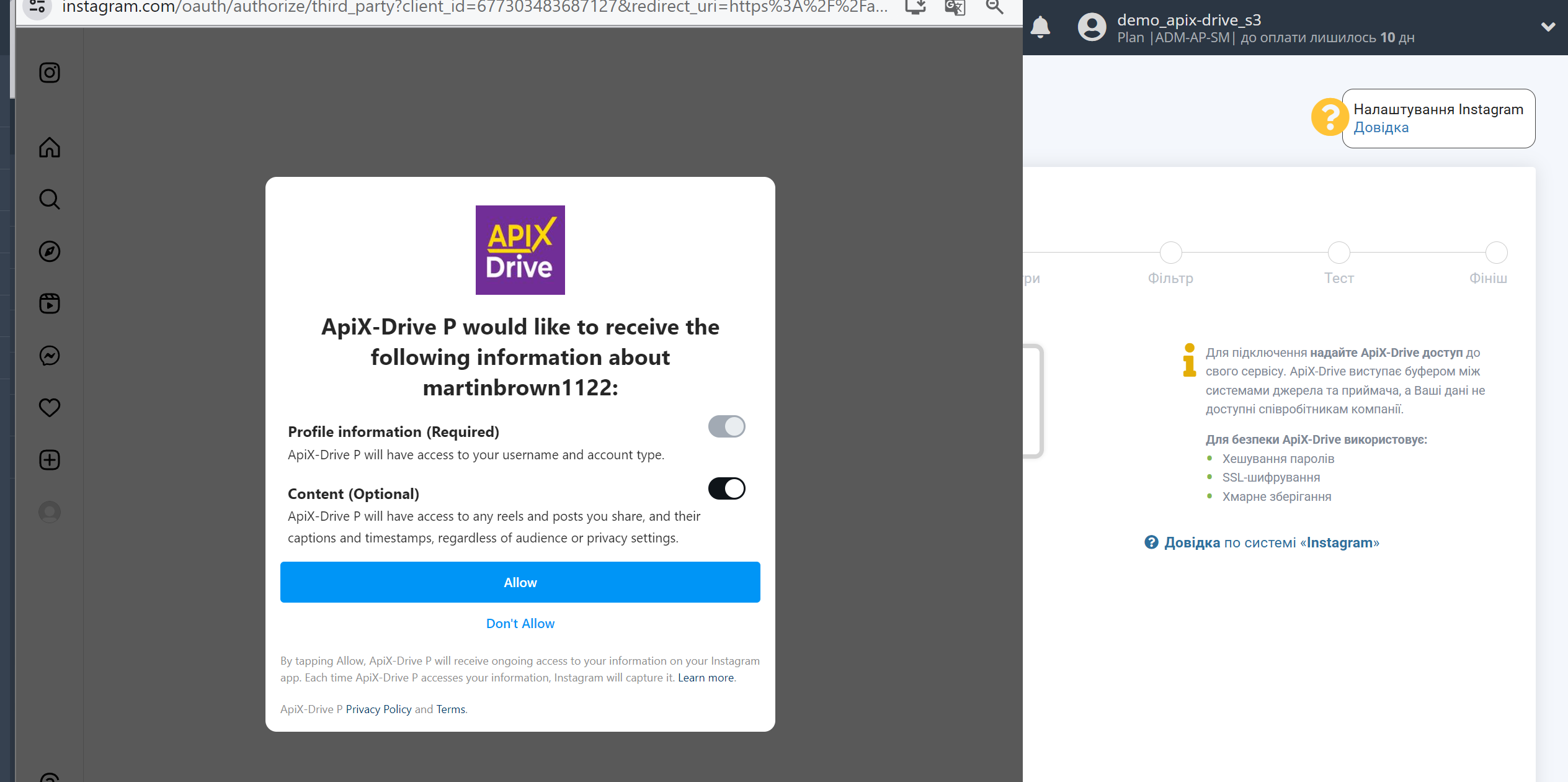Select the Тест step

tap(1339, 278)
